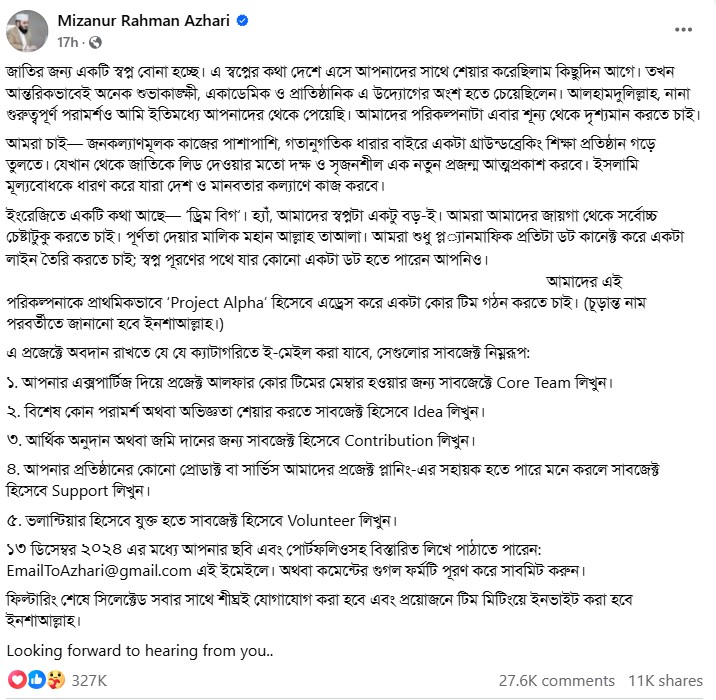Click the public globe privacy icon
The image size is (716, 700).
95,43
